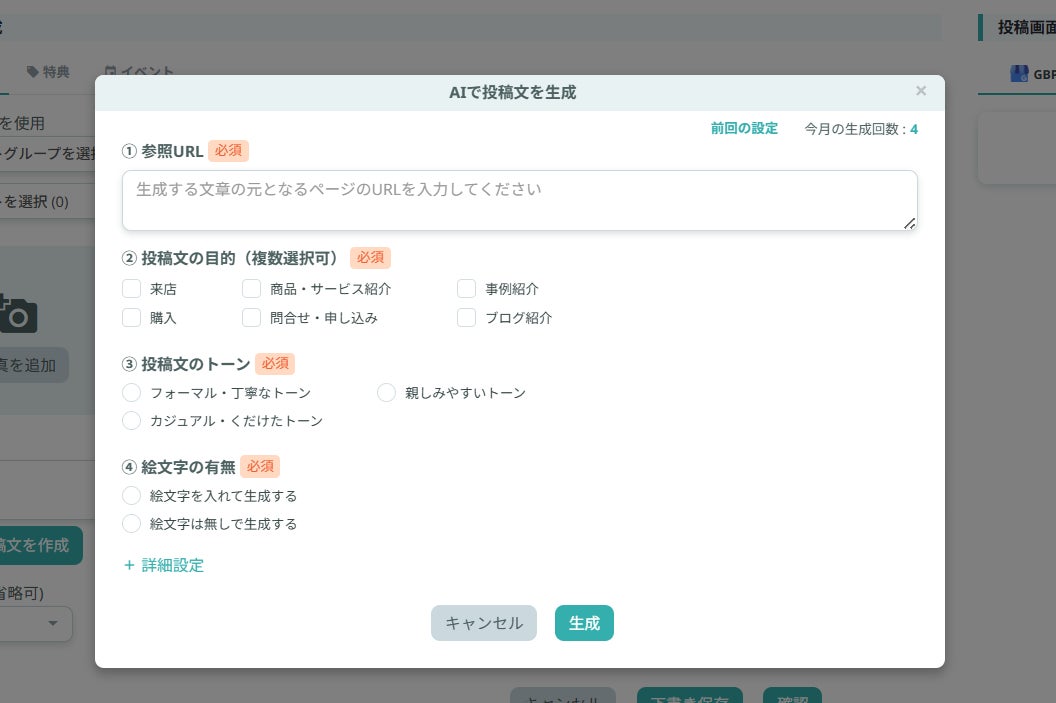The height and width of the screenshot is (703, 1056).
Task: Expand the 詳細設定 section
Action: click(x=164, y=565)
